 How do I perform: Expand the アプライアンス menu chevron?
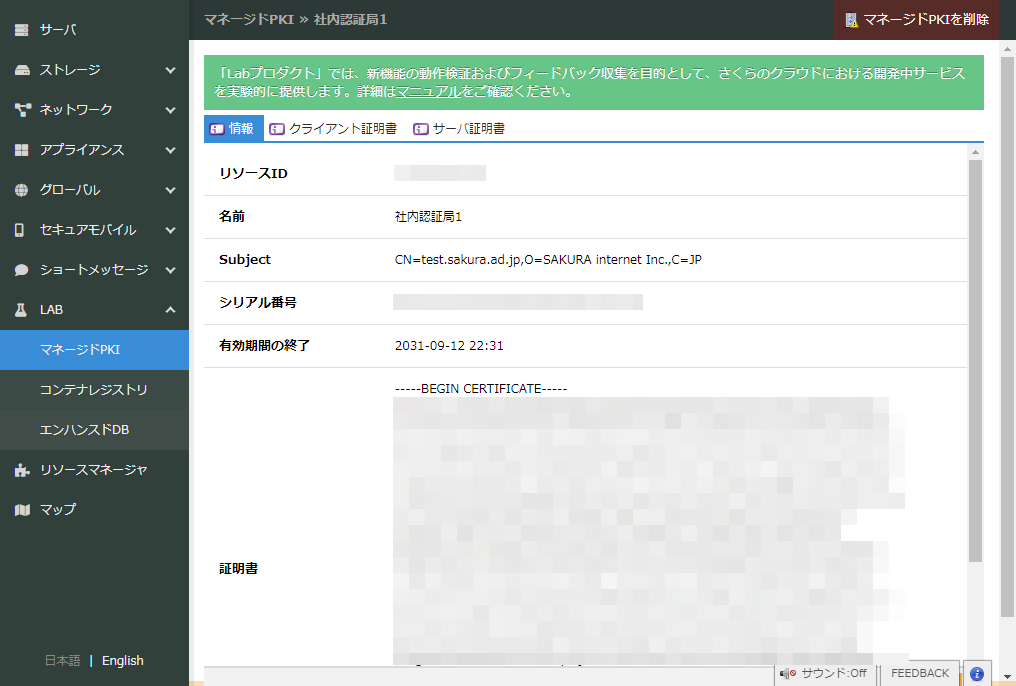(x=170, y=150)
